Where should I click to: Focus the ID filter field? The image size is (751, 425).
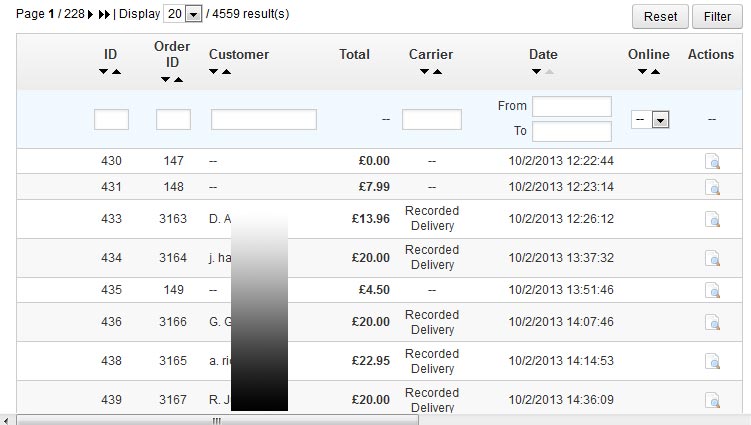coord(111,120)
